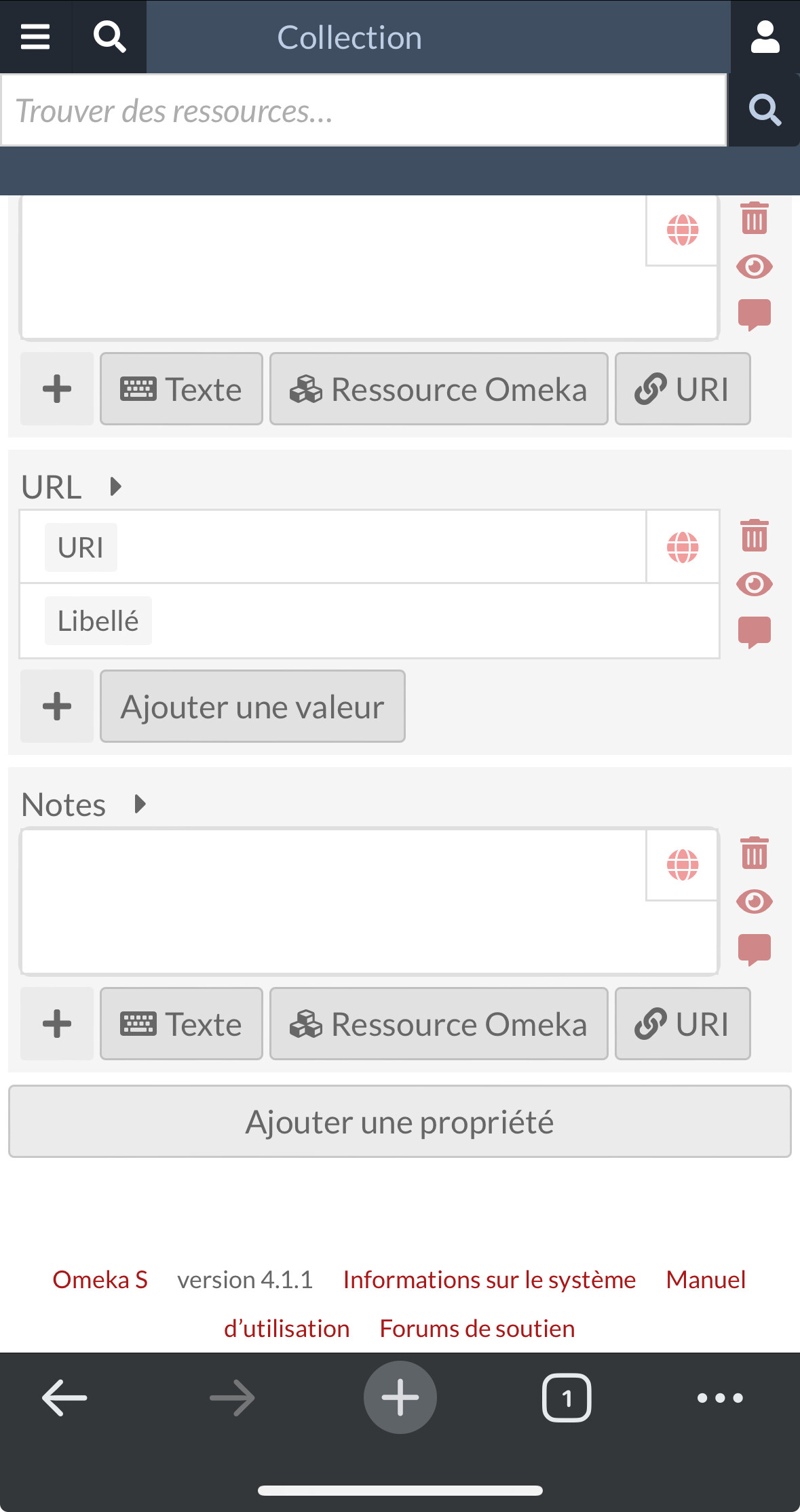This screenshot has height=1512, width=800.
Task: Remove the URL value using its trash icon
Action: [755, 536]
